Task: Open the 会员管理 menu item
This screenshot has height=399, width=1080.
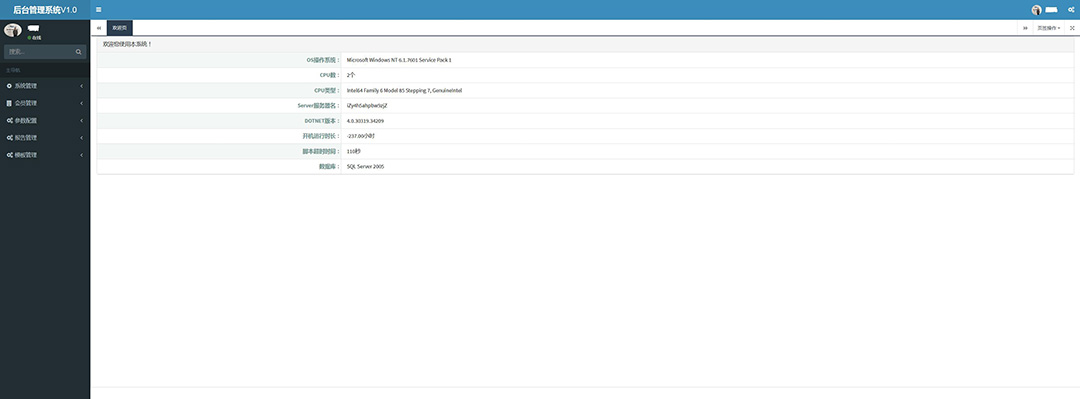Action: click(x=45, y=103)
